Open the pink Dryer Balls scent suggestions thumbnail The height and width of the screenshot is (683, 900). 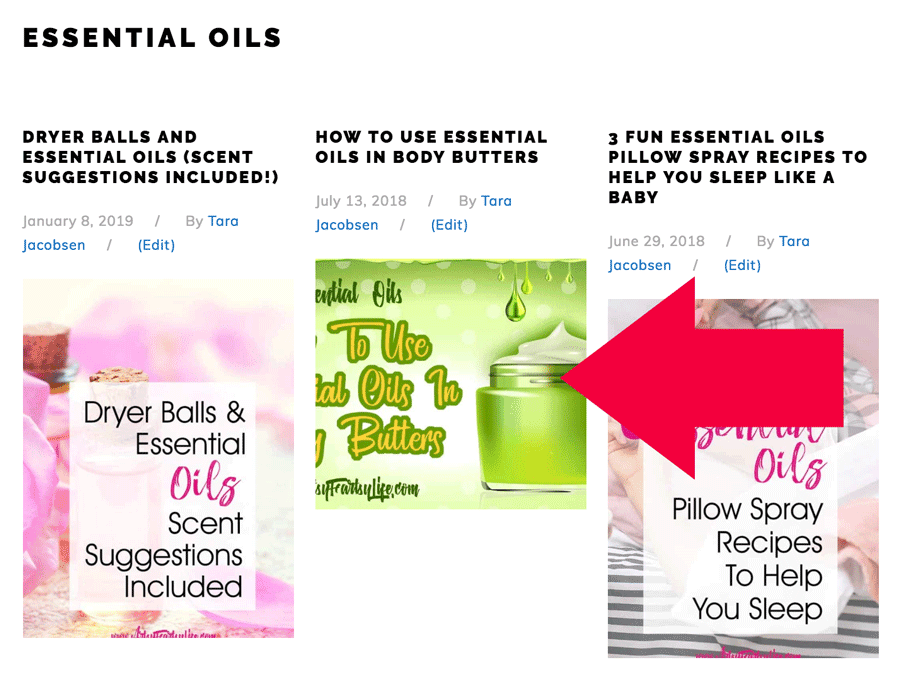pyautogui.click(x=158, y=459)
